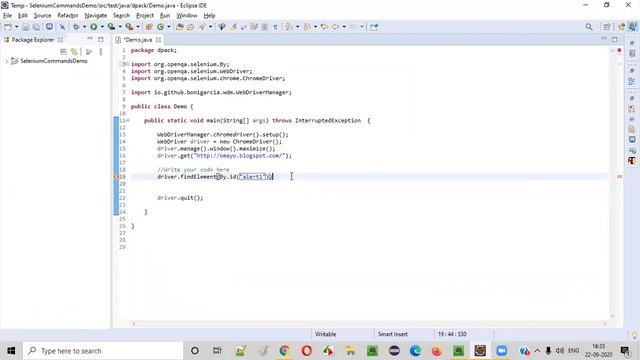Open the Navigate menu
This screenshot has height=360, width=640.
[96, 16]
